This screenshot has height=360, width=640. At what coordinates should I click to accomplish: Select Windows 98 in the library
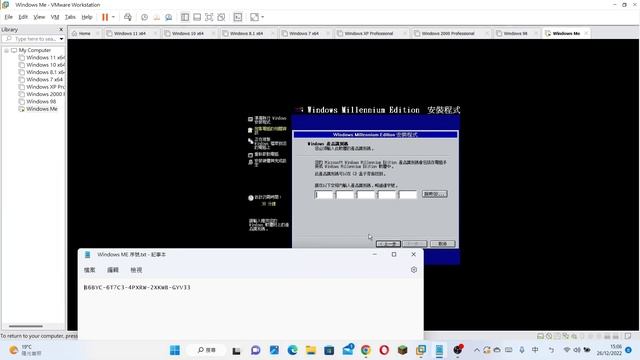pyautogui.click(x=37, y=102)
